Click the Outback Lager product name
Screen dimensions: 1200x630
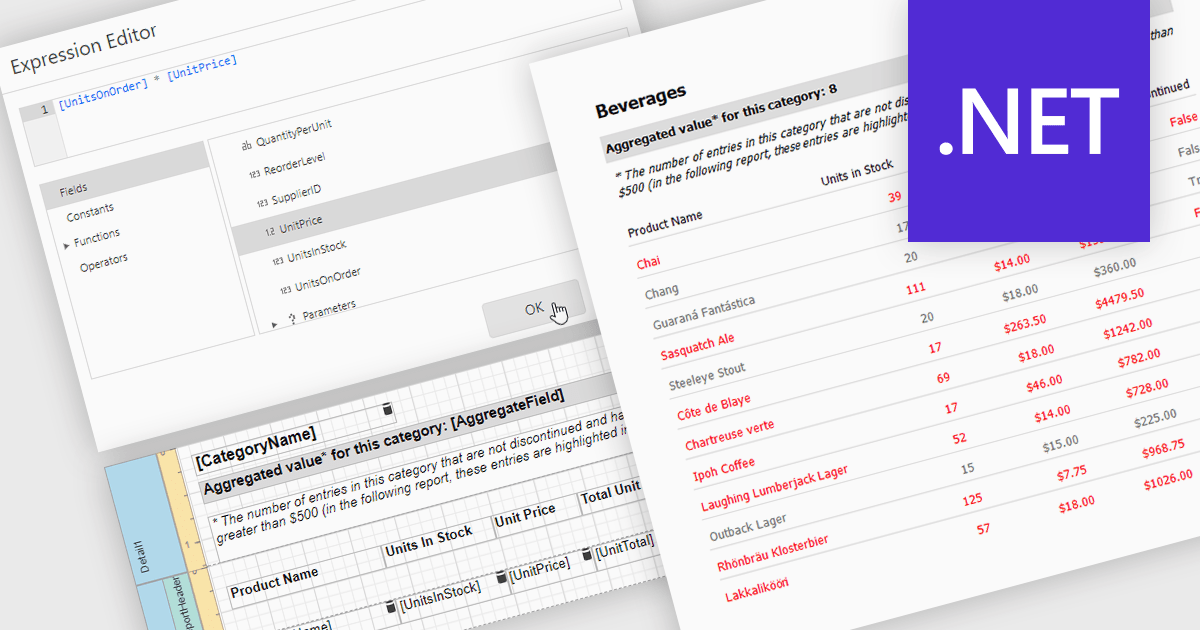[x=748, y=527]
